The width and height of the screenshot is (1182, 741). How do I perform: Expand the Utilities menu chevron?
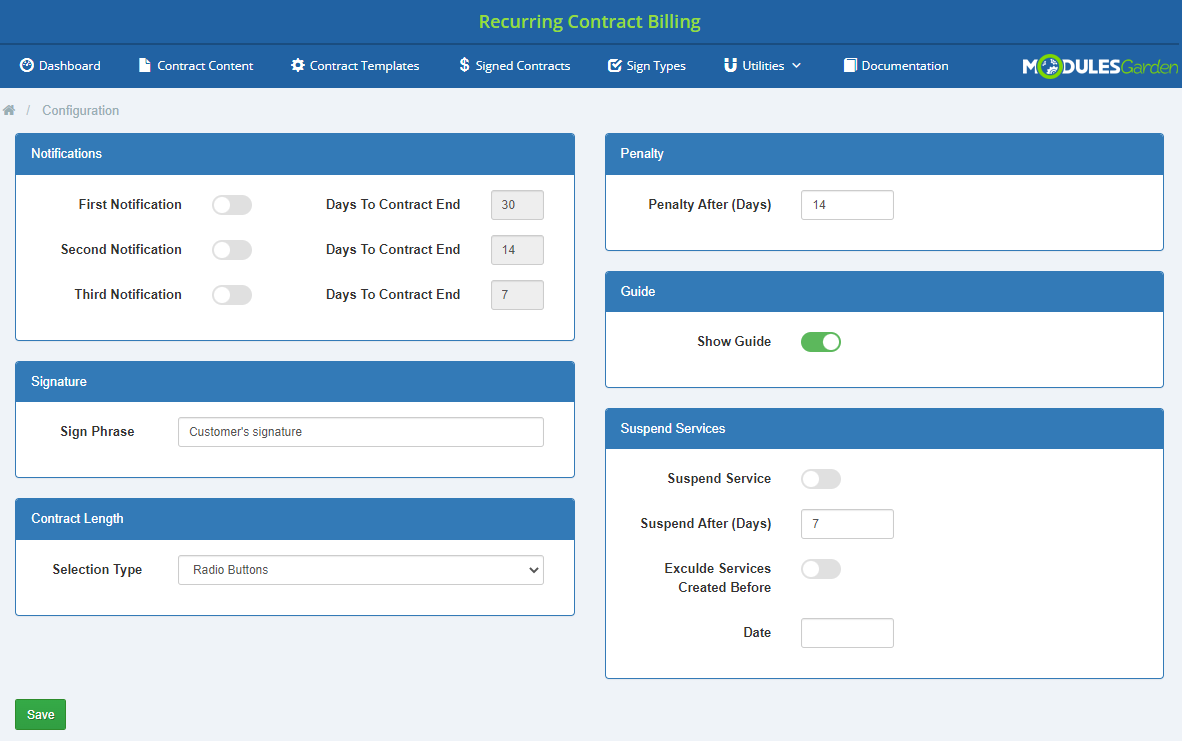coord(796,66)
